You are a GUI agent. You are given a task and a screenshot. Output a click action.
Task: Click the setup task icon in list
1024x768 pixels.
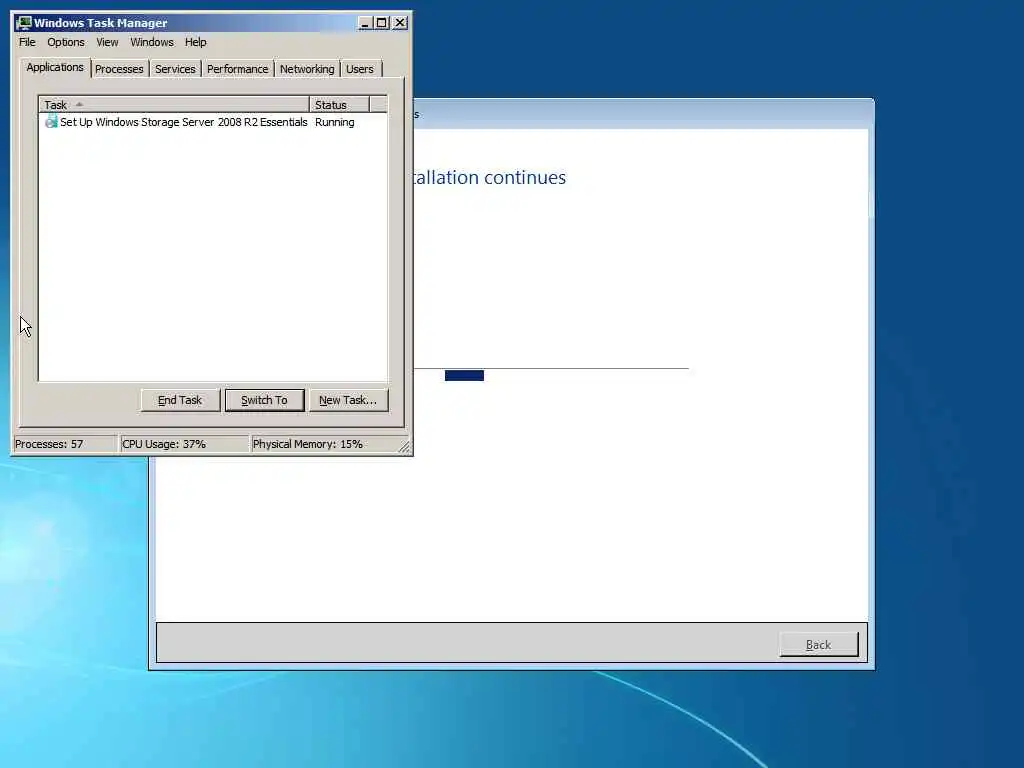pyautogui.click(x=51, y=121)
